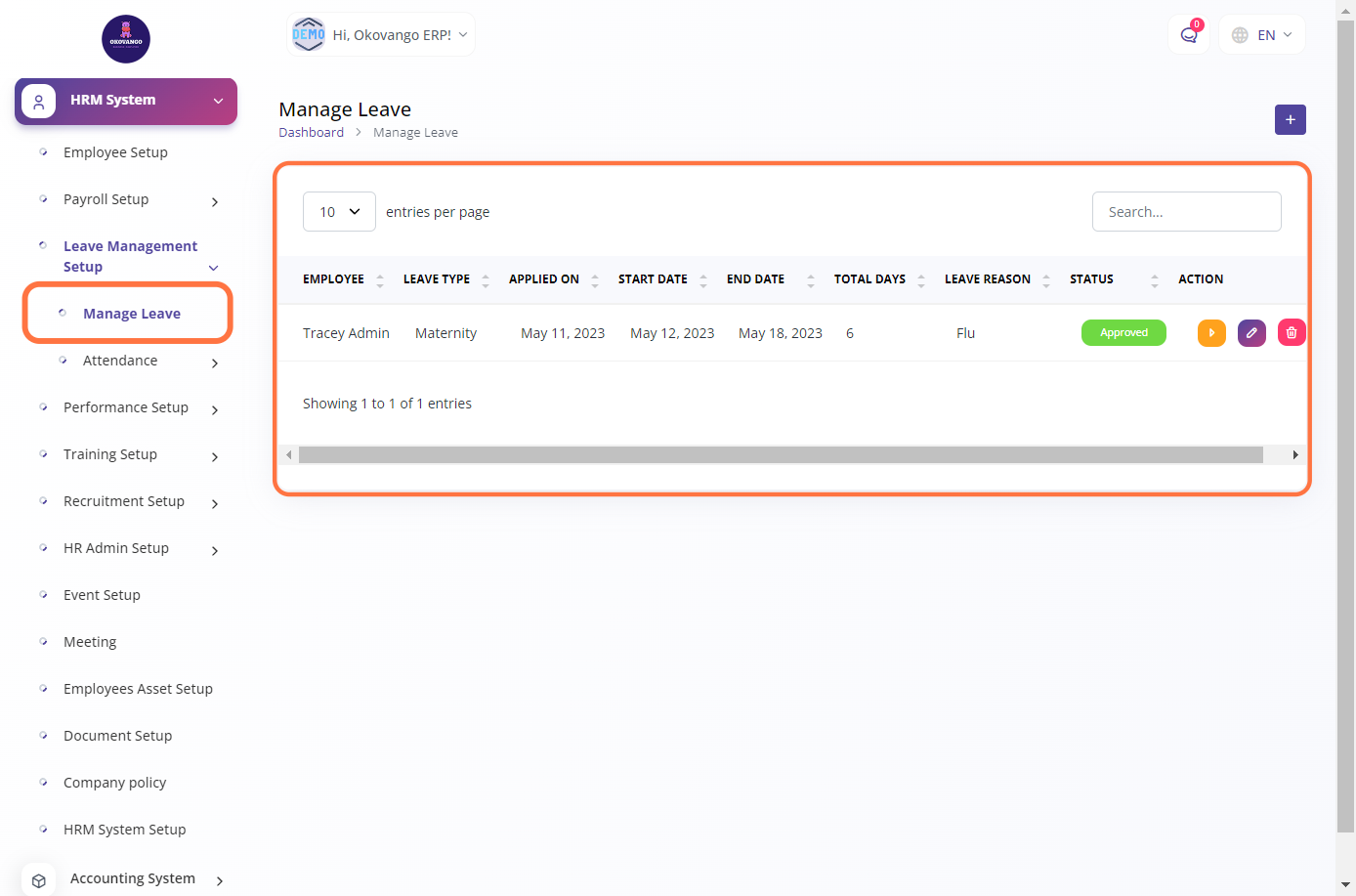Click the Search input field
Image resolution: width=1356 pixels, height=896 pixels.
tap(1186, 212)
